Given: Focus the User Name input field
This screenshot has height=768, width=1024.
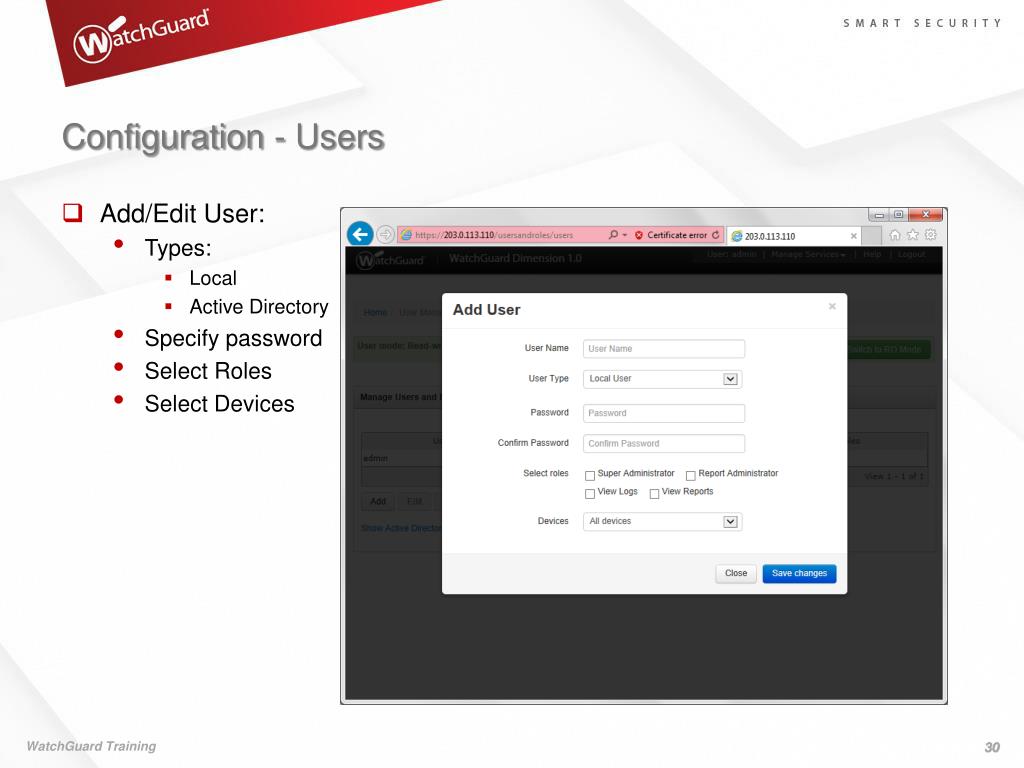Looking at the screenshot, I should [664, 349].
